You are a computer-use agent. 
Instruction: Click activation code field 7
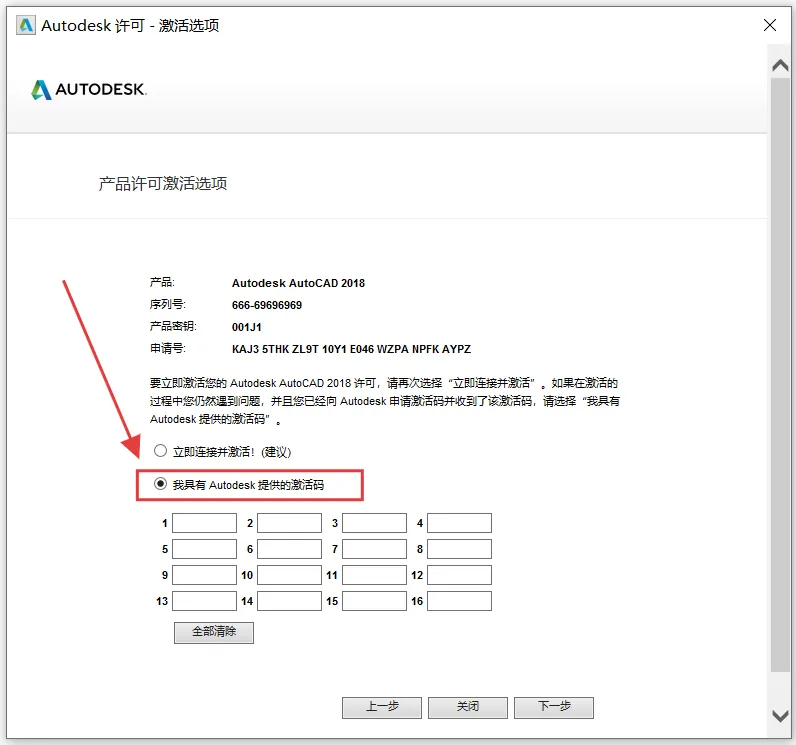pyautogui.click(x=375, y=549)
